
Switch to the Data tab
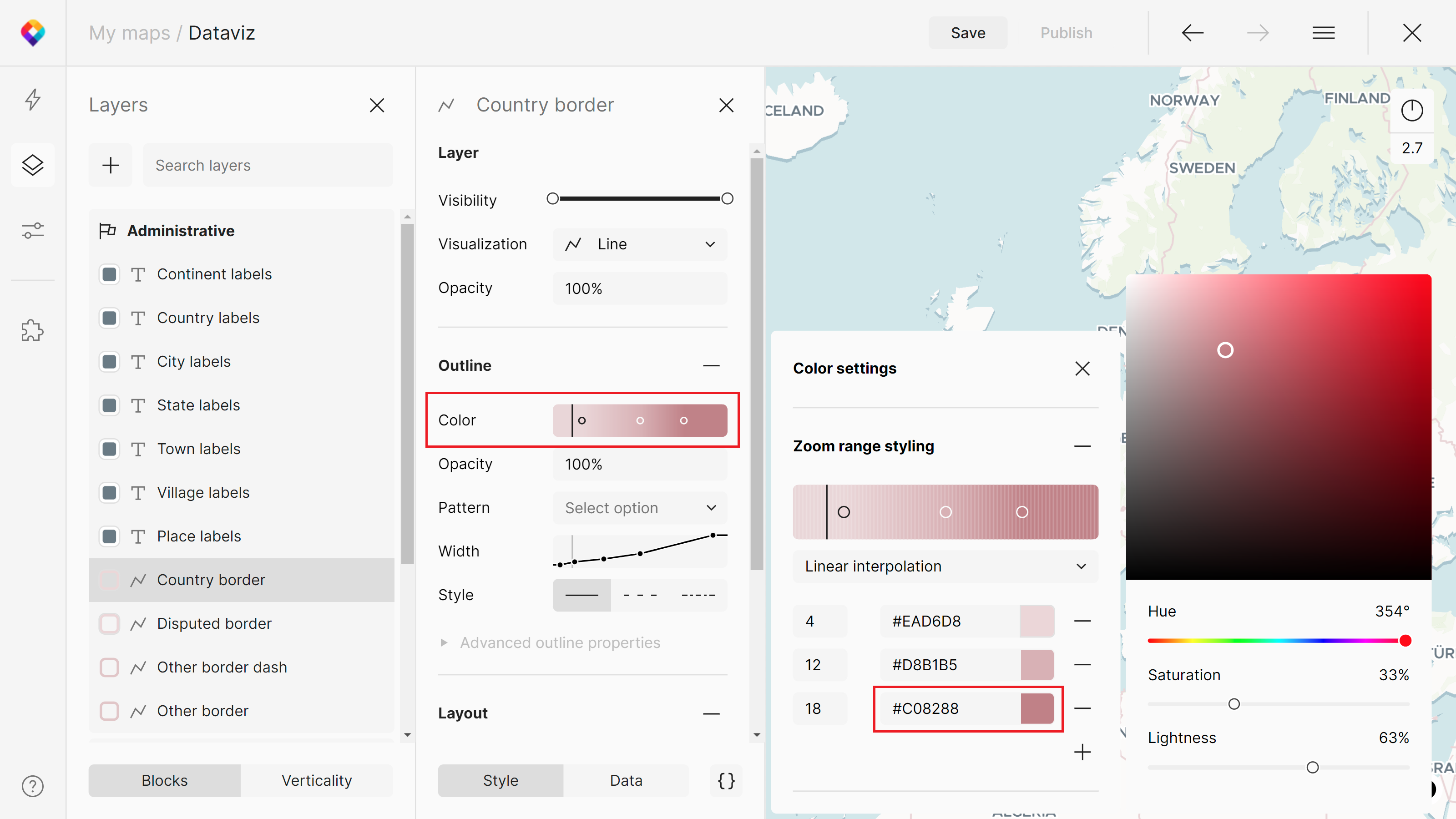point(626,781)
